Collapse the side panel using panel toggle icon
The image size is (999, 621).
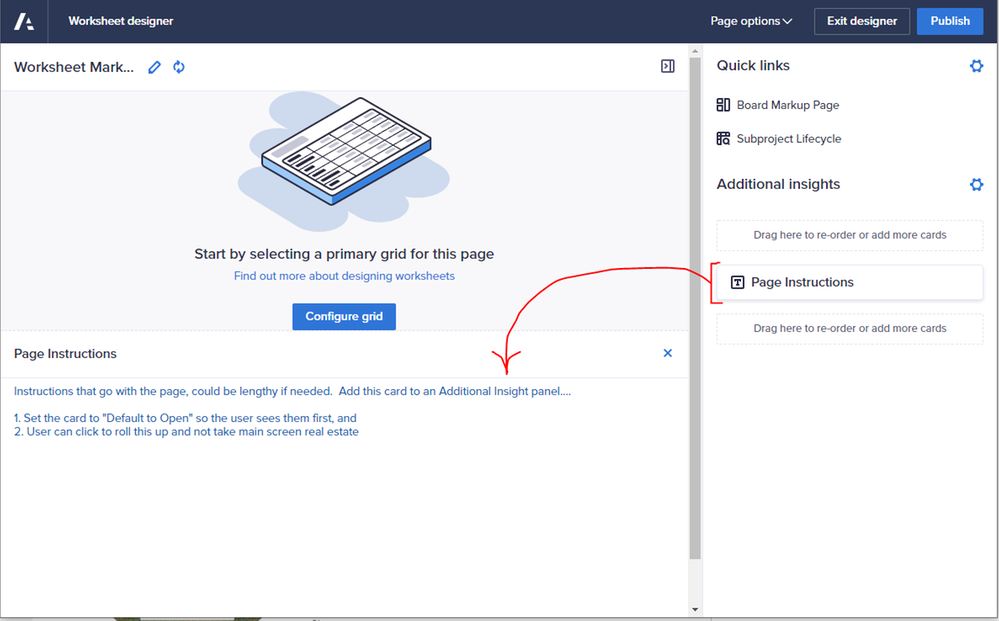667,66
